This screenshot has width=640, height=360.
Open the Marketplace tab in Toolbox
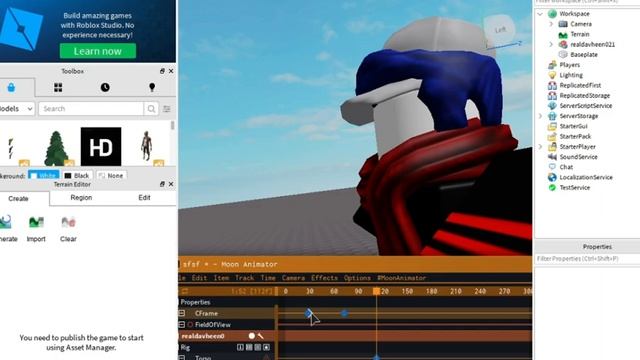pos(11,87)
